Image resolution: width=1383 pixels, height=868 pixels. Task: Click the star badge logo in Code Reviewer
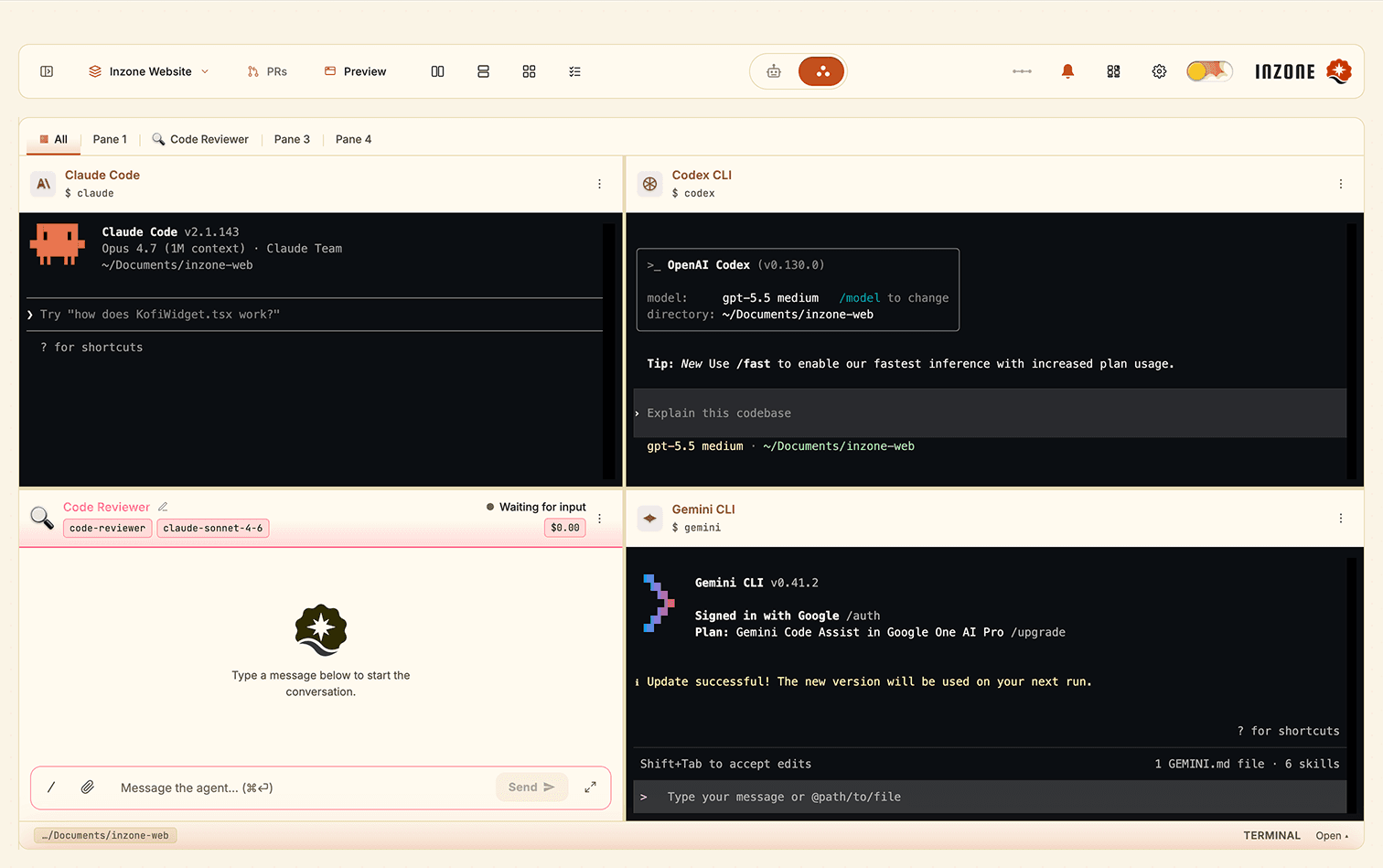[x=321, y=630]
